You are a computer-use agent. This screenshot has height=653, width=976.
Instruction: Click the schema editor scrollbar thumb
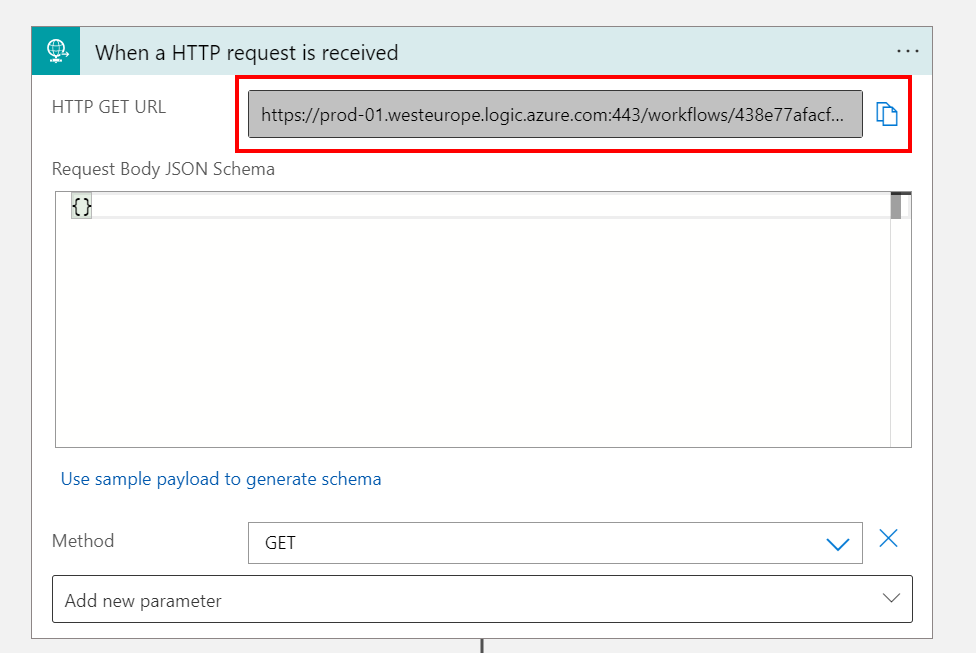[896, 206]
